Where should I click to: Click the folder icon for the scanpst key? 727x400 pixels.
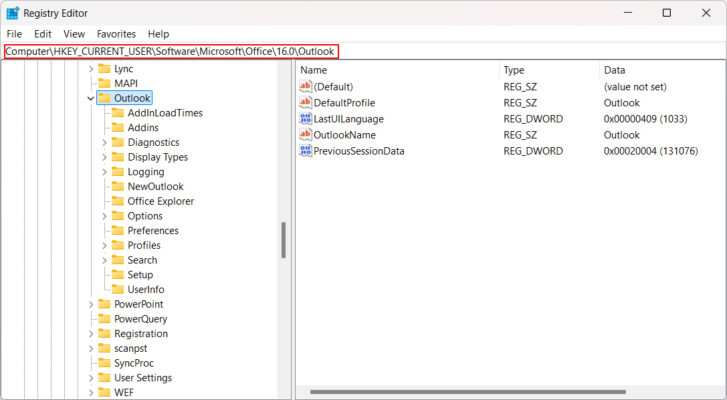pyautogui.click(x=103, y=348)
